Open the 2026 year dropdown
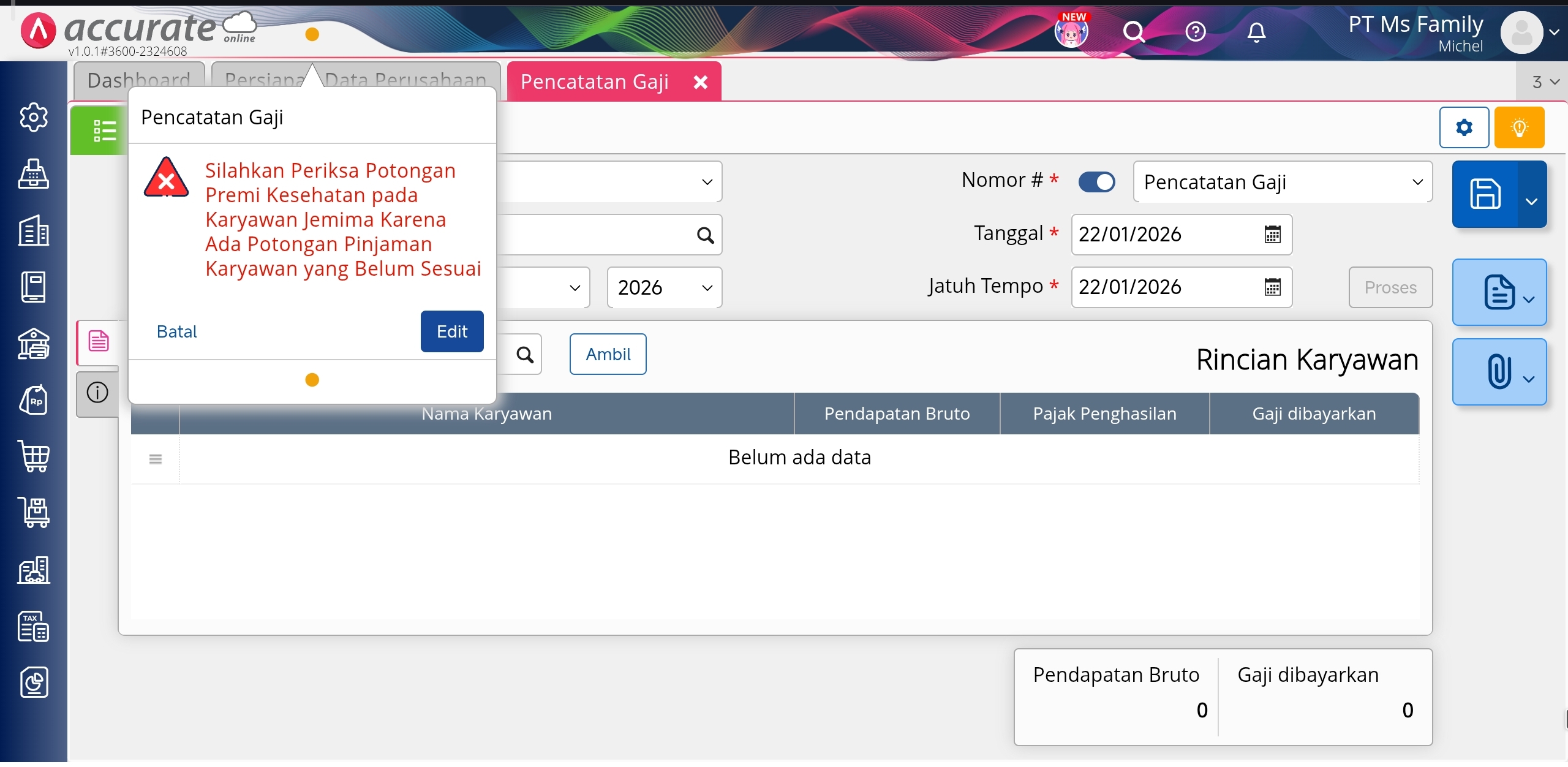 point(664,287)
